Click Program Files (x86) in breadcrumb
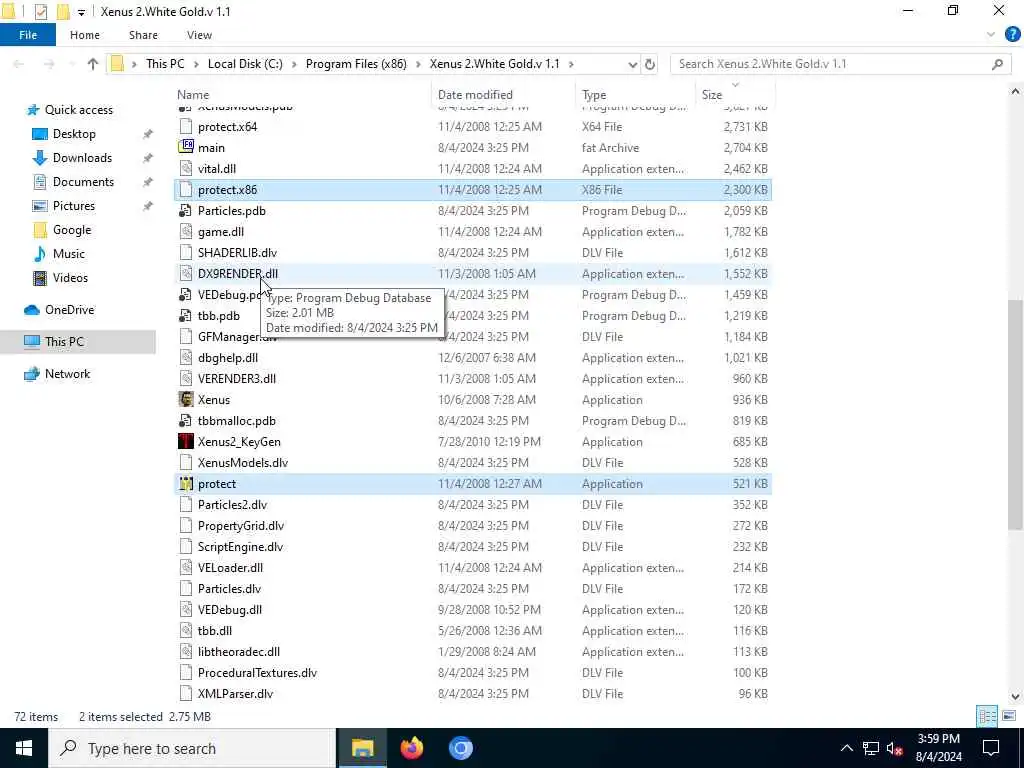 356,64
